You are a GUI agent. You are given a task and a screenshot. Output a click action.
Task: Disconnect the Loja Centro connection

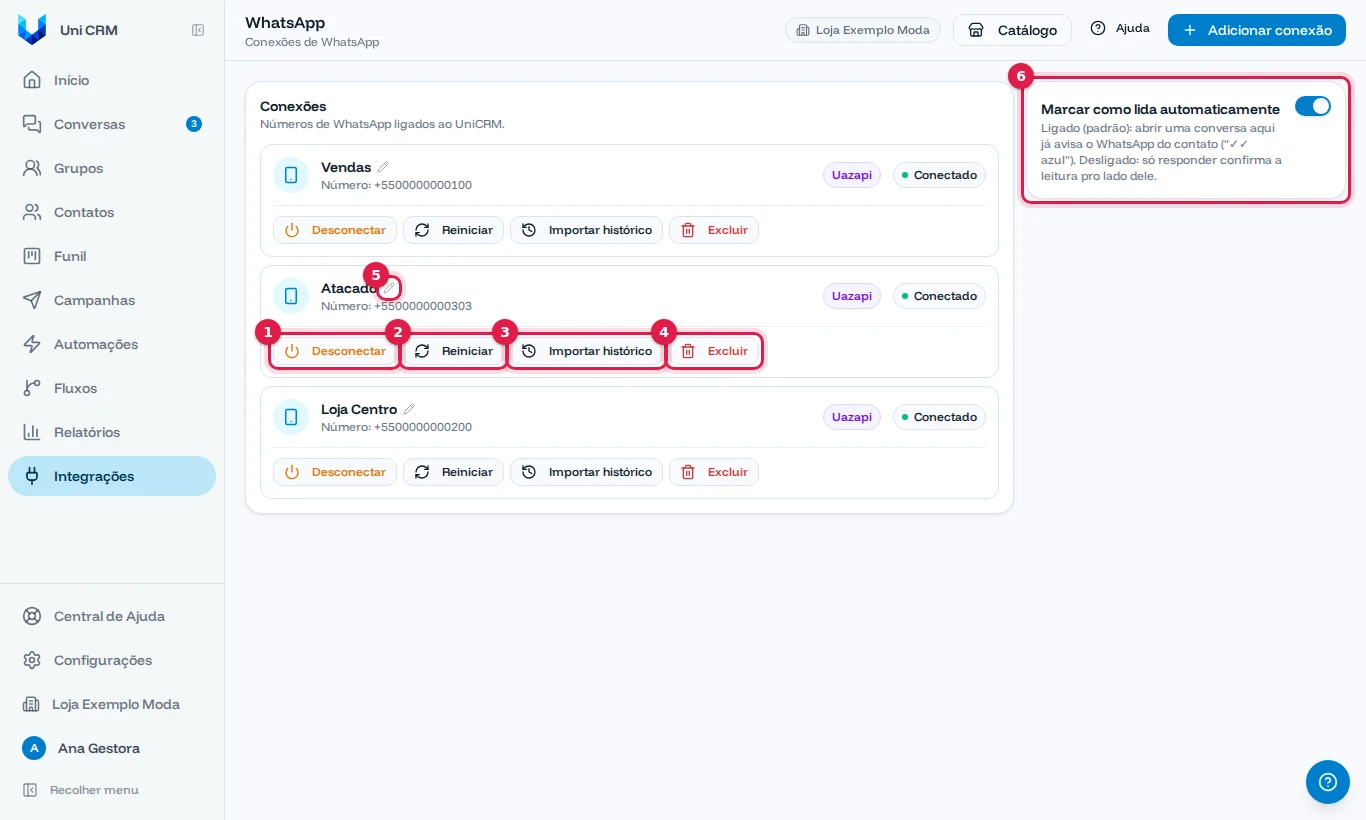335,472
